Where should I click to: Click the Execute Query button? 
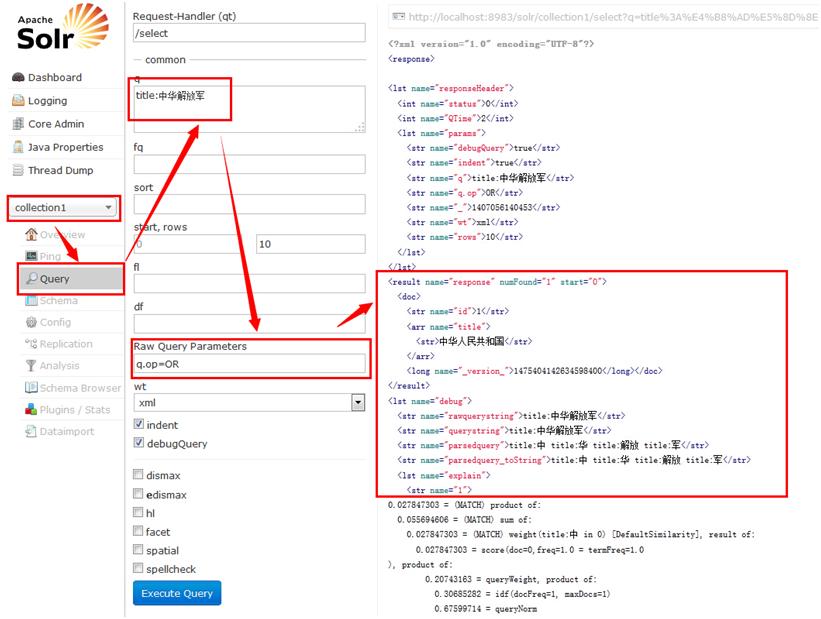click(x=177, y=593)
